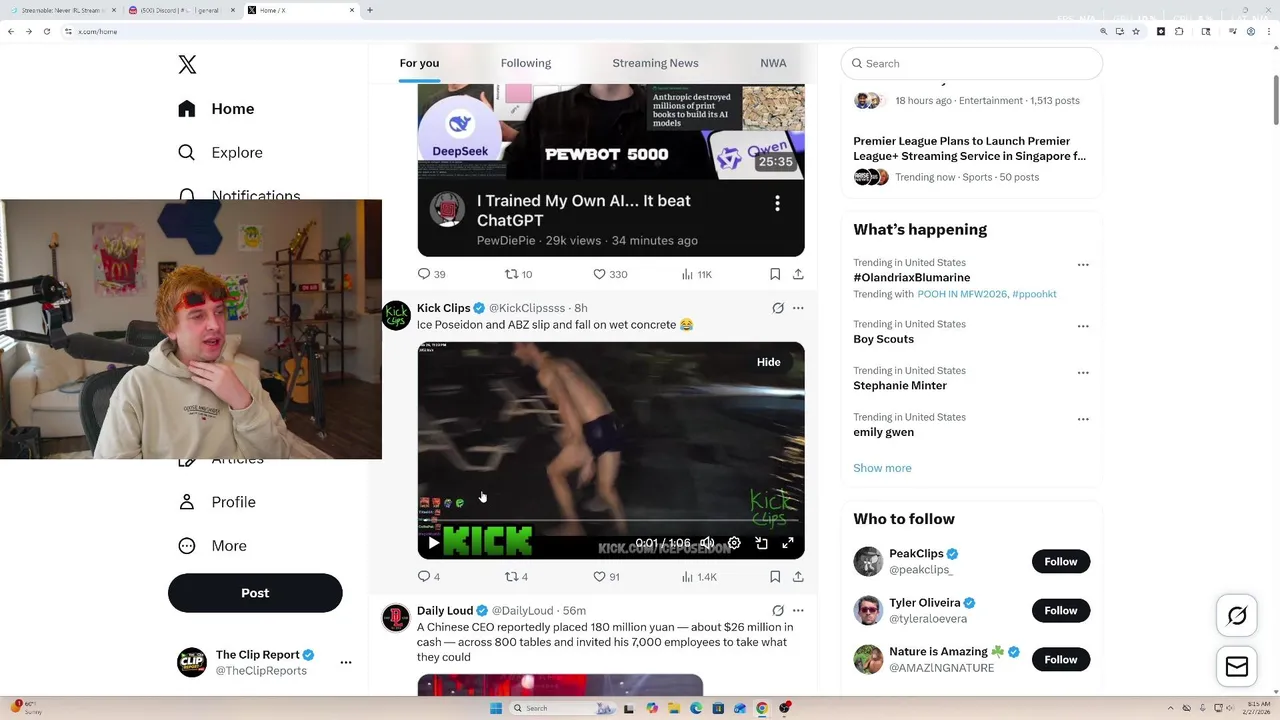Click Hide on the Kick Clips video
1280x720 pixels.
(768, 362)
